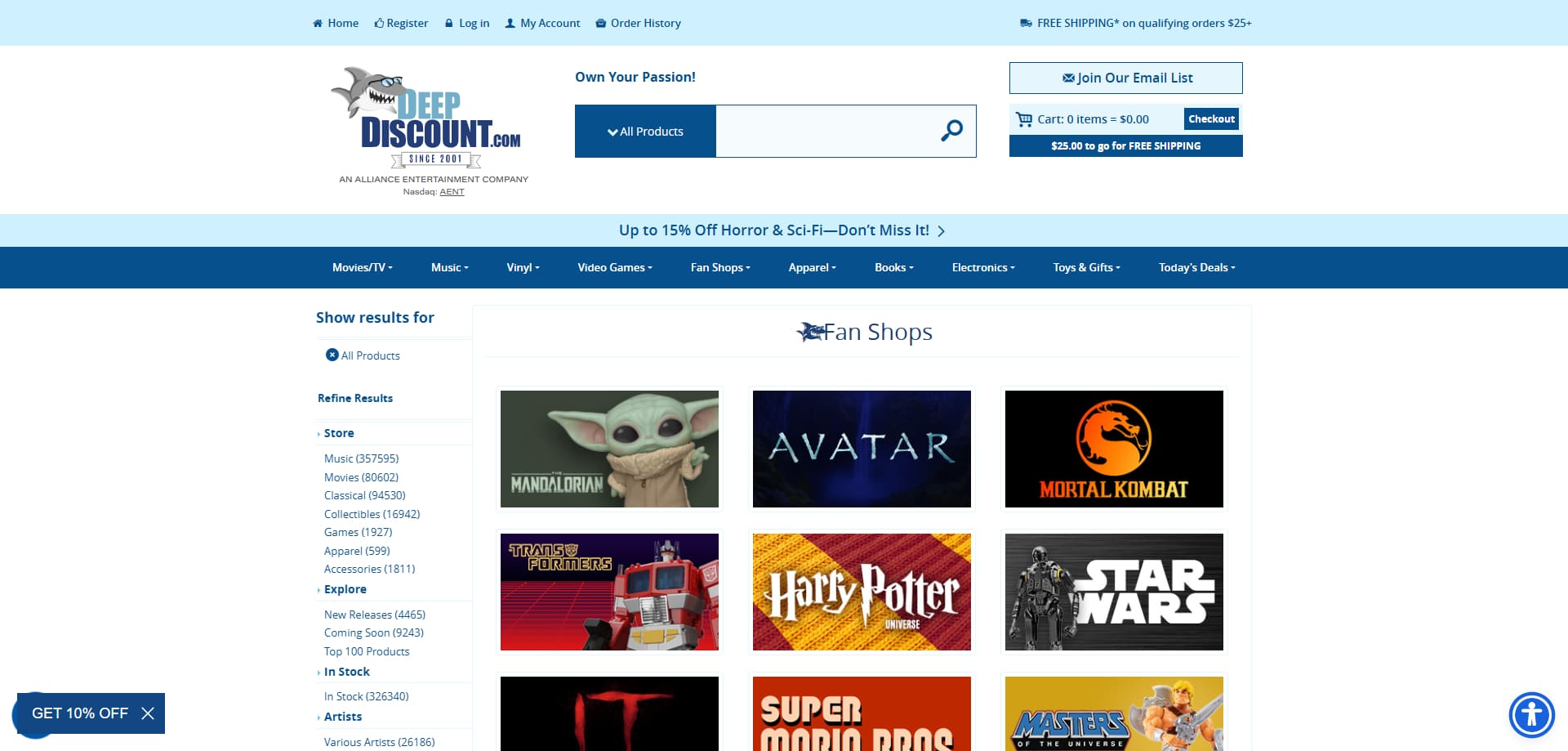Open the IT fan shop thumbnail
The height and width of the screenshot is (751, 1568).
point(609,713)
